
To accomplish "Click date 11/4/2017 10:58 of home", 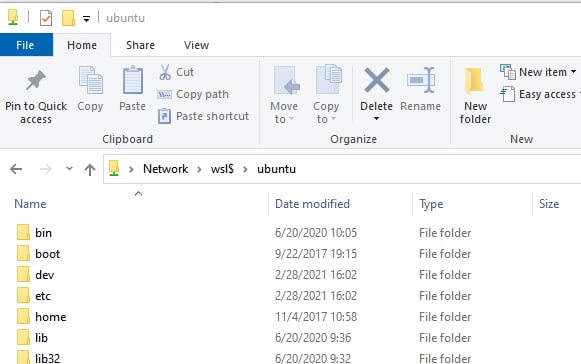I will pyautogui.click(x=316, y=317).
